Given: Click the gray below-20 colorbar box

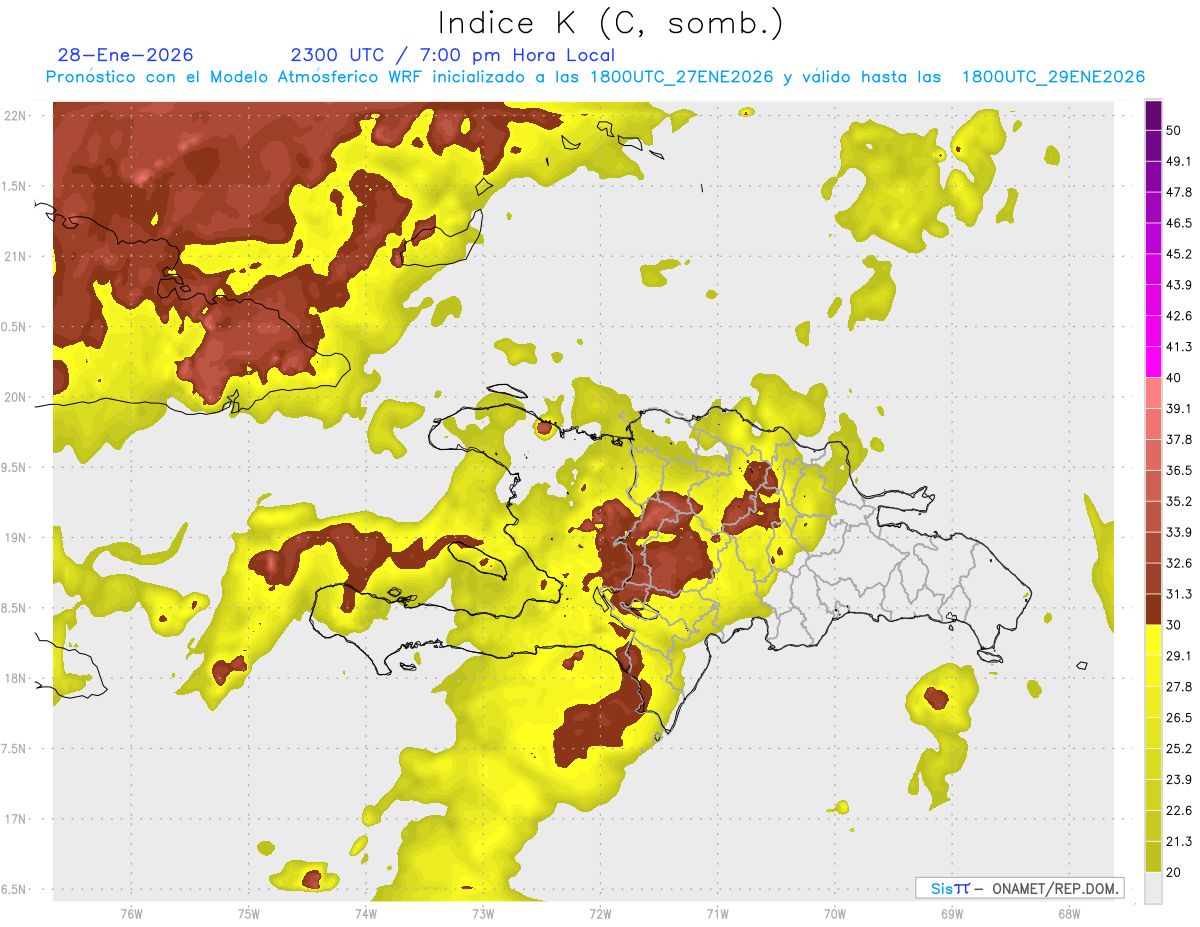Looking at the screenshot, I should (x=1153, y=888).
